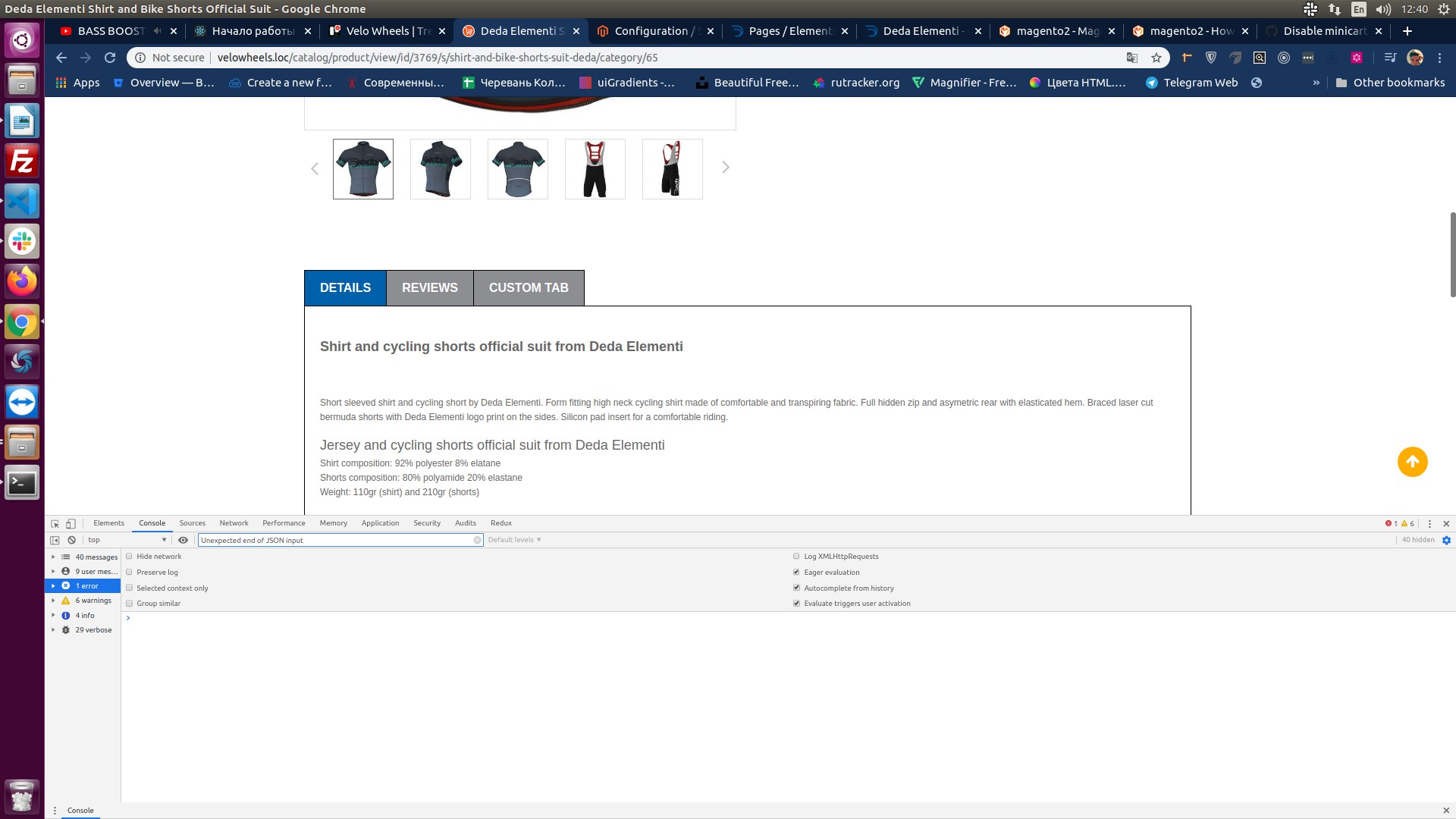Open Slack from the dock
Image resolution: width=1456 pixels, height=819 pixels.
pos(22,242)
